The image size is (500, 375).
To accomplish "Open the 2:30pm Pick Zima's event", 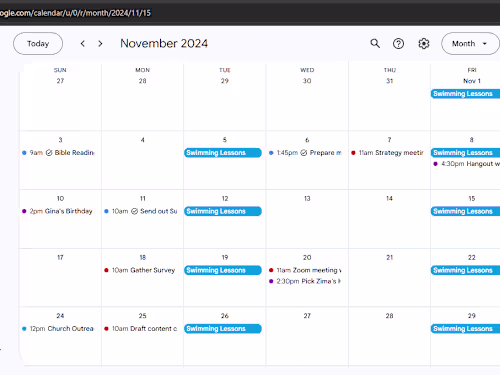I will coord(305,281).
